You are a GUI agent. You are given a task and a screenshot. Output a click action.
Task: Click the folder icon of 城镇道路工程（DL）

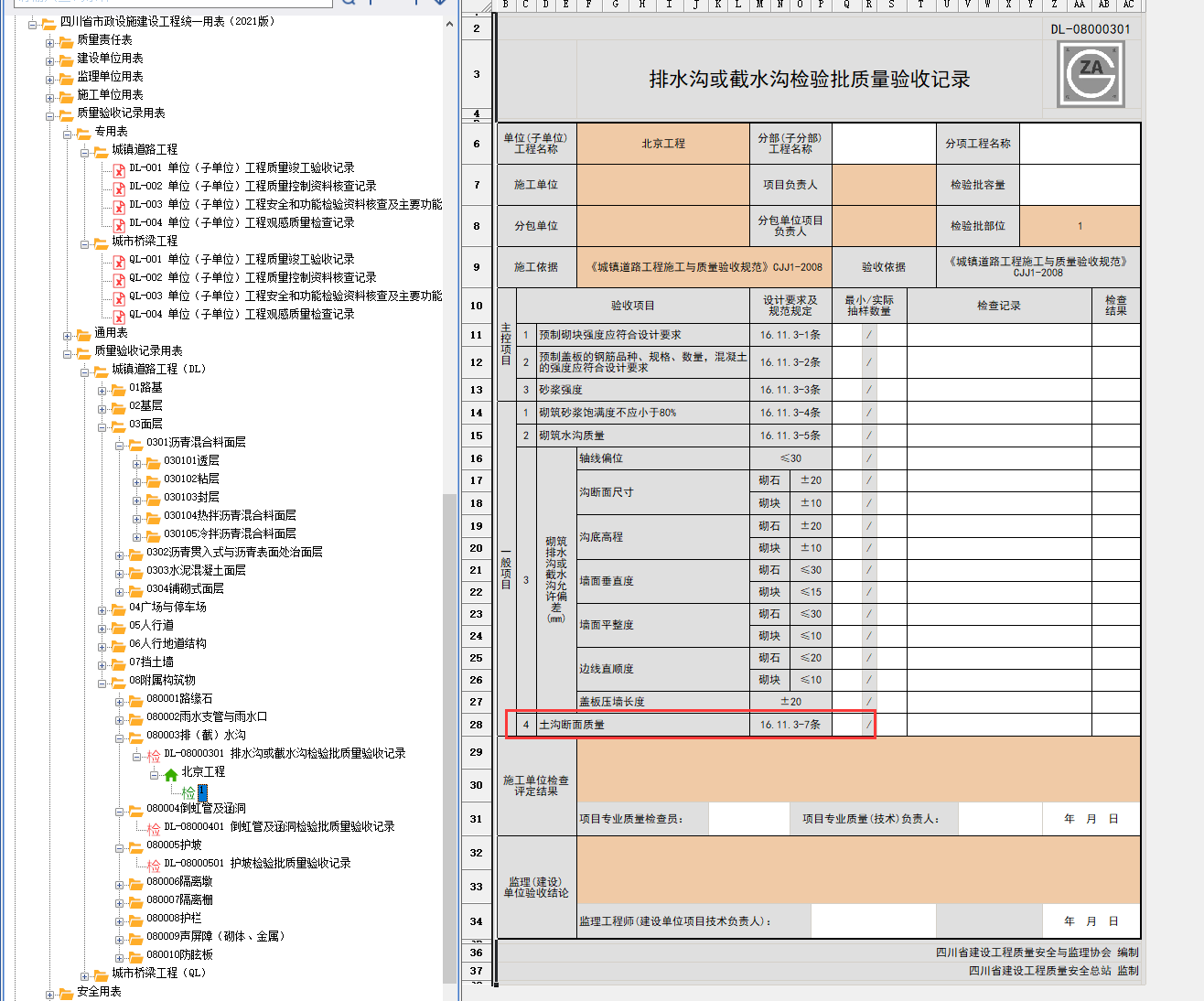pos(101,371)
